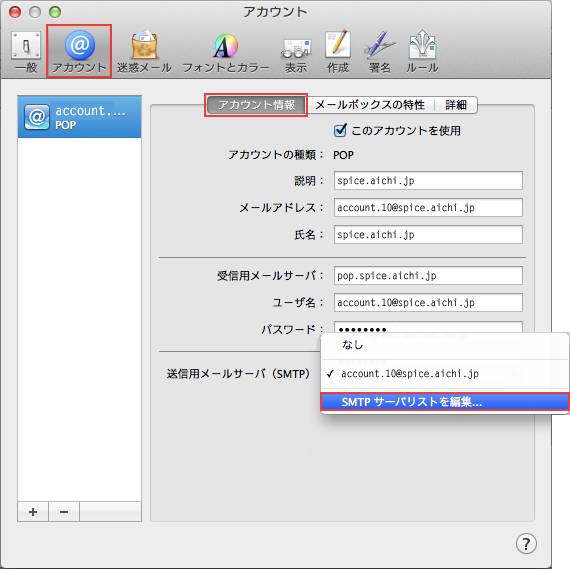This screenshot has height=569, width=570.
Task: Add a new account with plus button
Action: pos(33,512)
